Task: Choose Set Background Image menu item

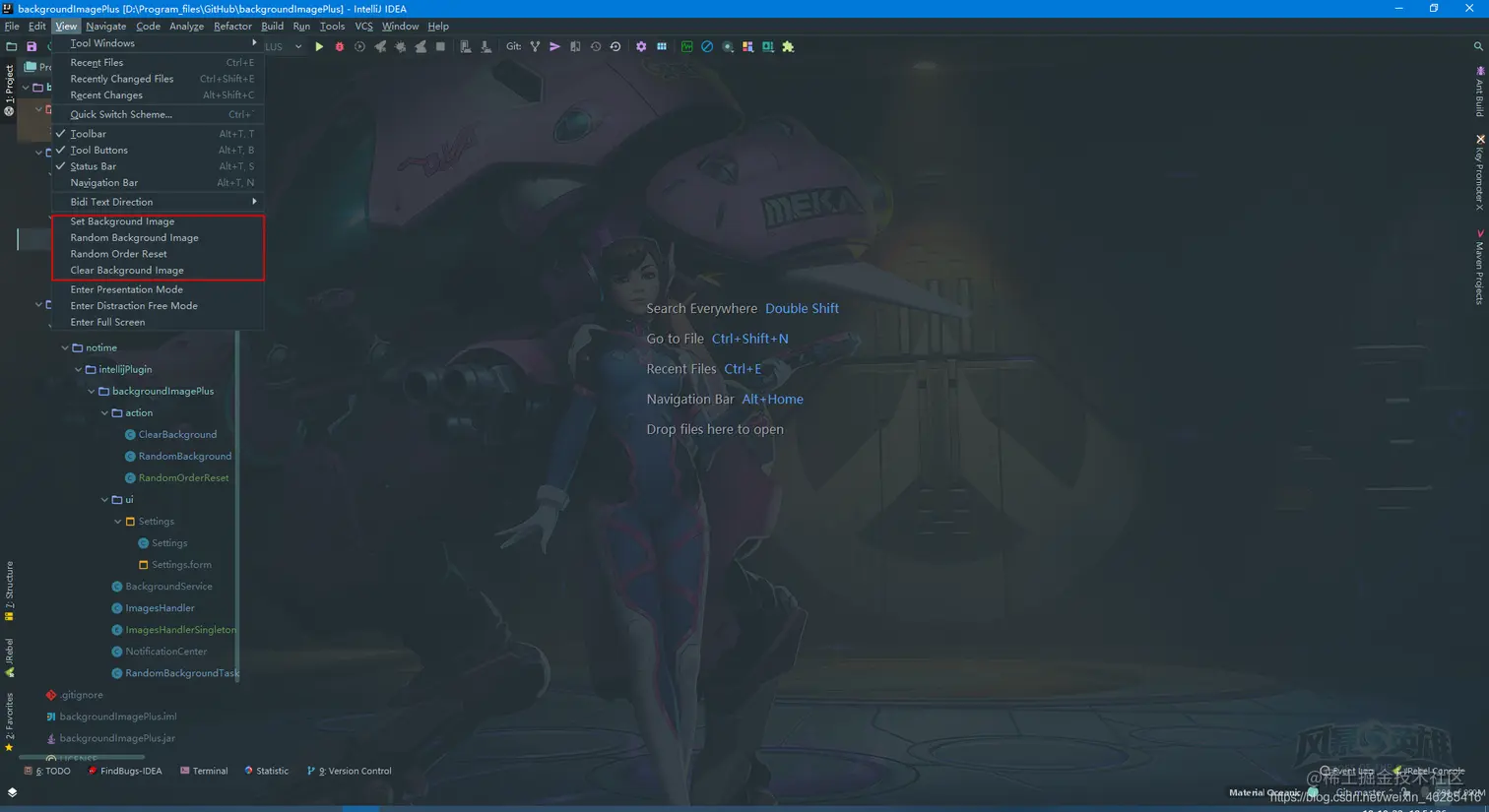Action: (x=158, y=221)
